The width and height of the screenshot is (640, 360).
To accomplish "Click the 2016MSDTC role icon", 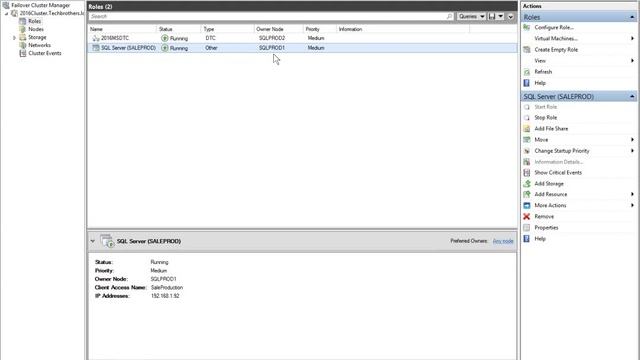I will pos(96,38).
